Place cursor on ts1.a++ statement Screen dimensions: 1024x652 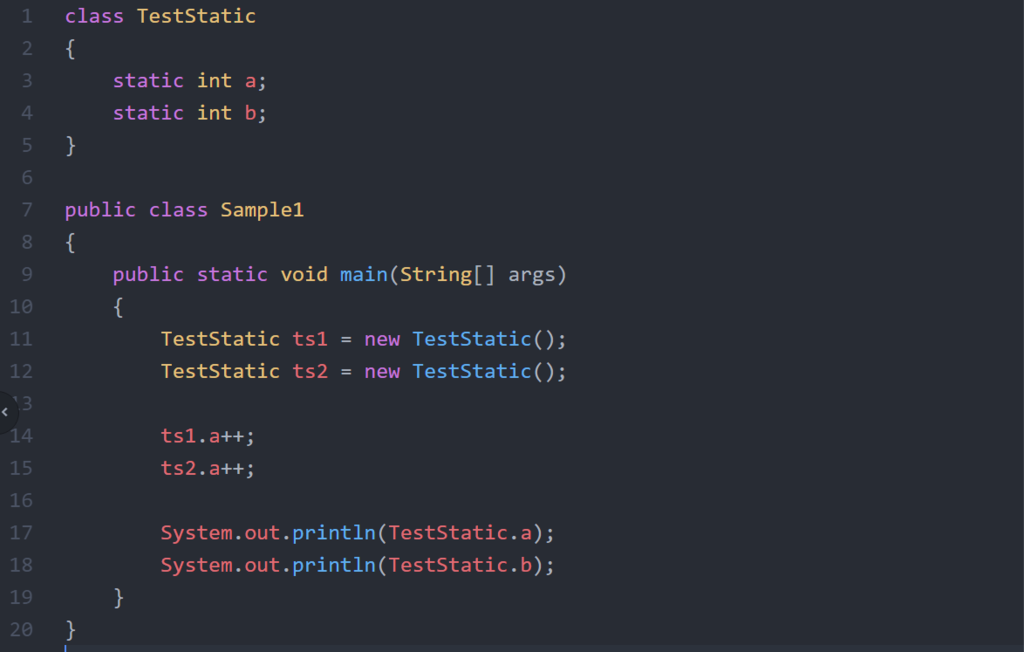[x=208, y=436]
